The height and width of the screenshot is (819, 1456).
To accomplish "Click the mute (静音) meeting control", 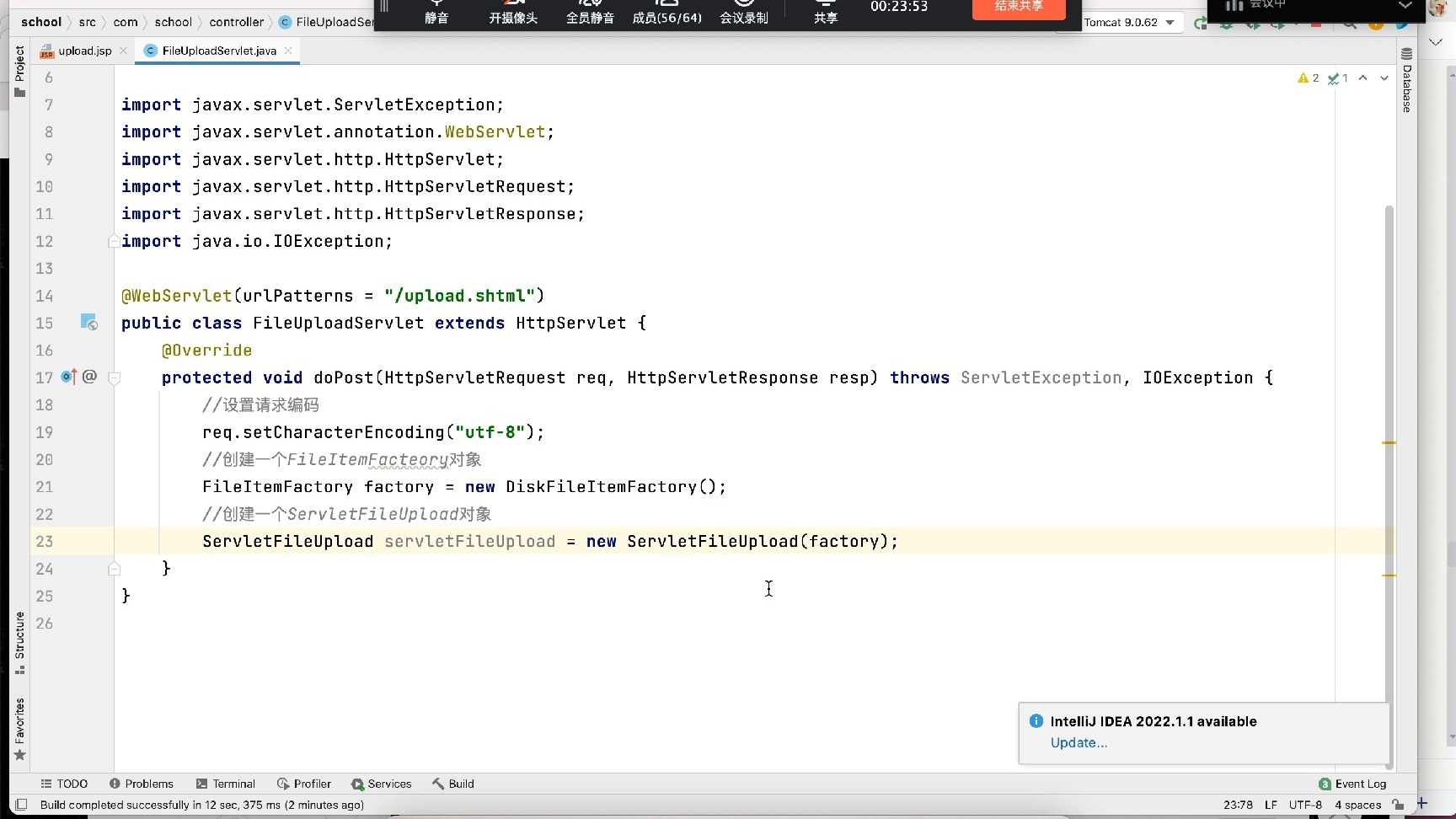I will pos(436,13).
